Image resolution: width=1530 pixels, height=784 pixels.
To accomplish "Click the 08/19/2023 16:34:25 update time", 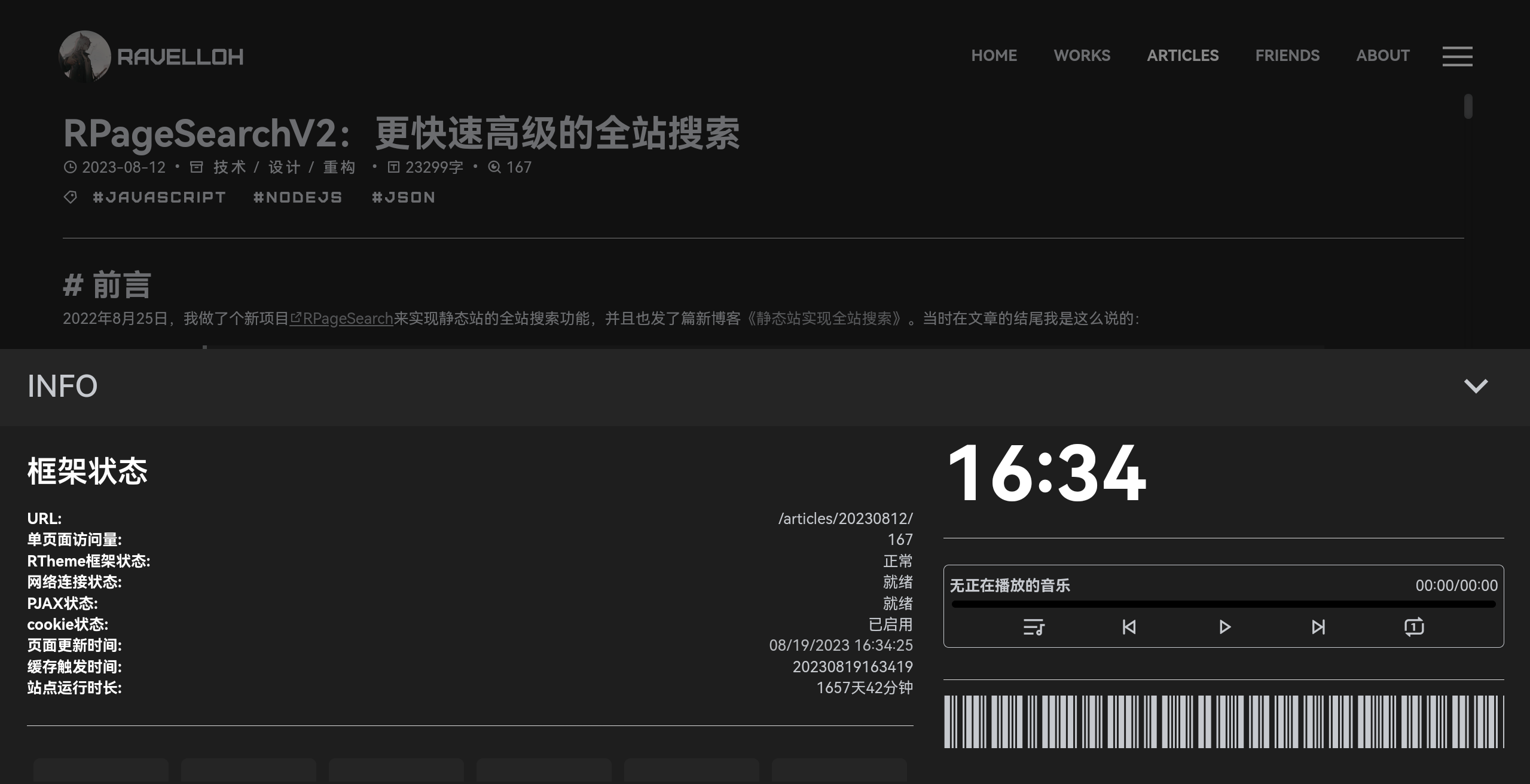I will 841,645.
